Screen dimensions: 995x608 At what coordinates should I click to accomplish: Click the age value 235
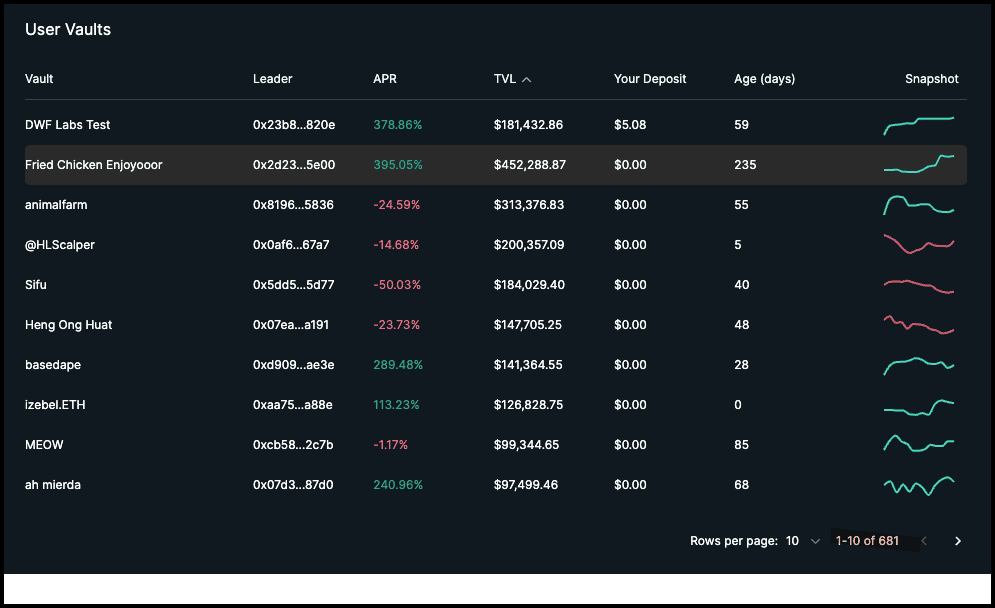(x=745, y=165)
